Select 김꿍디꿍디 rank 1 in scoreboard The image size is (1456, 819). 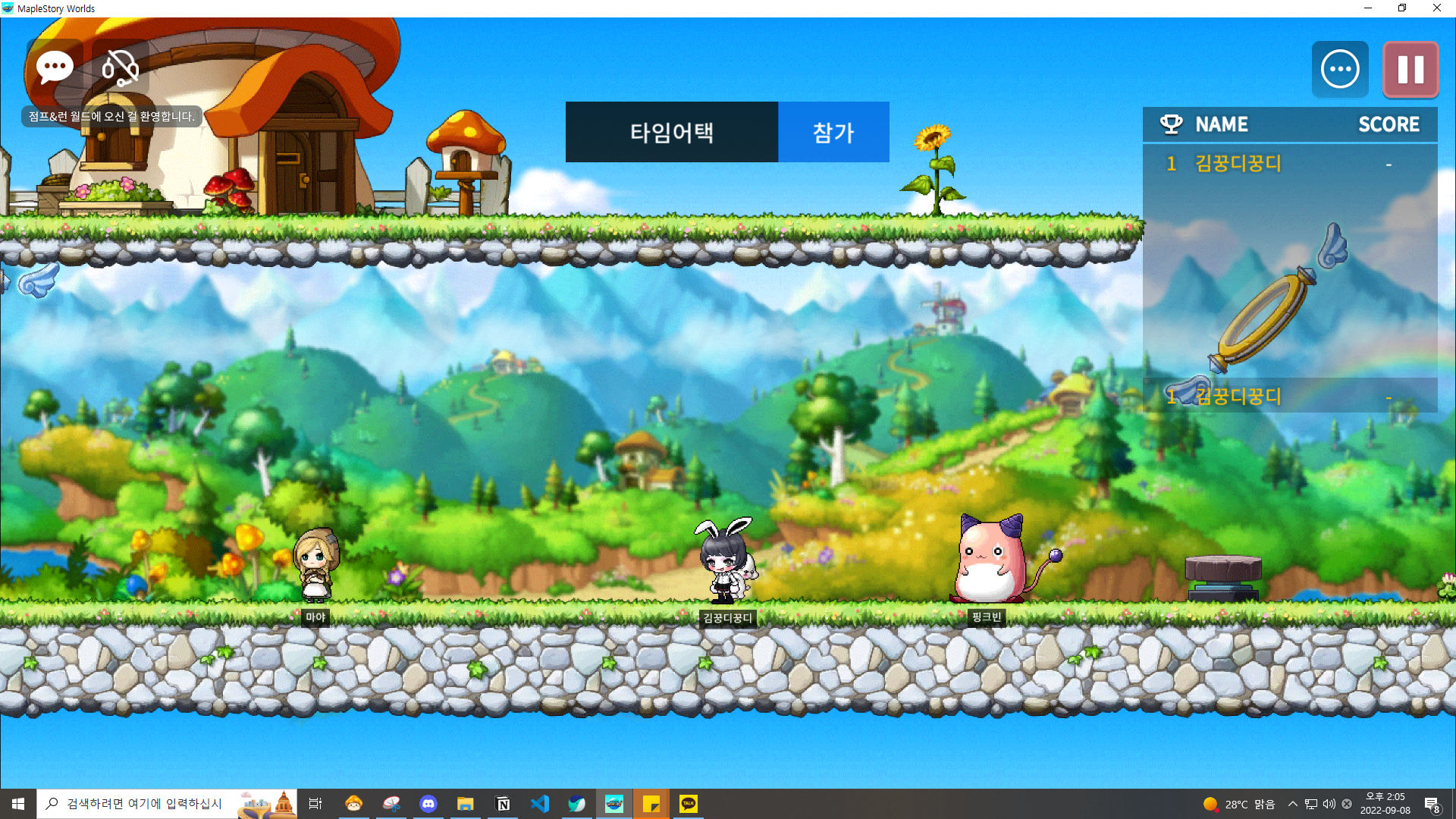click(x=1238, y=164)
